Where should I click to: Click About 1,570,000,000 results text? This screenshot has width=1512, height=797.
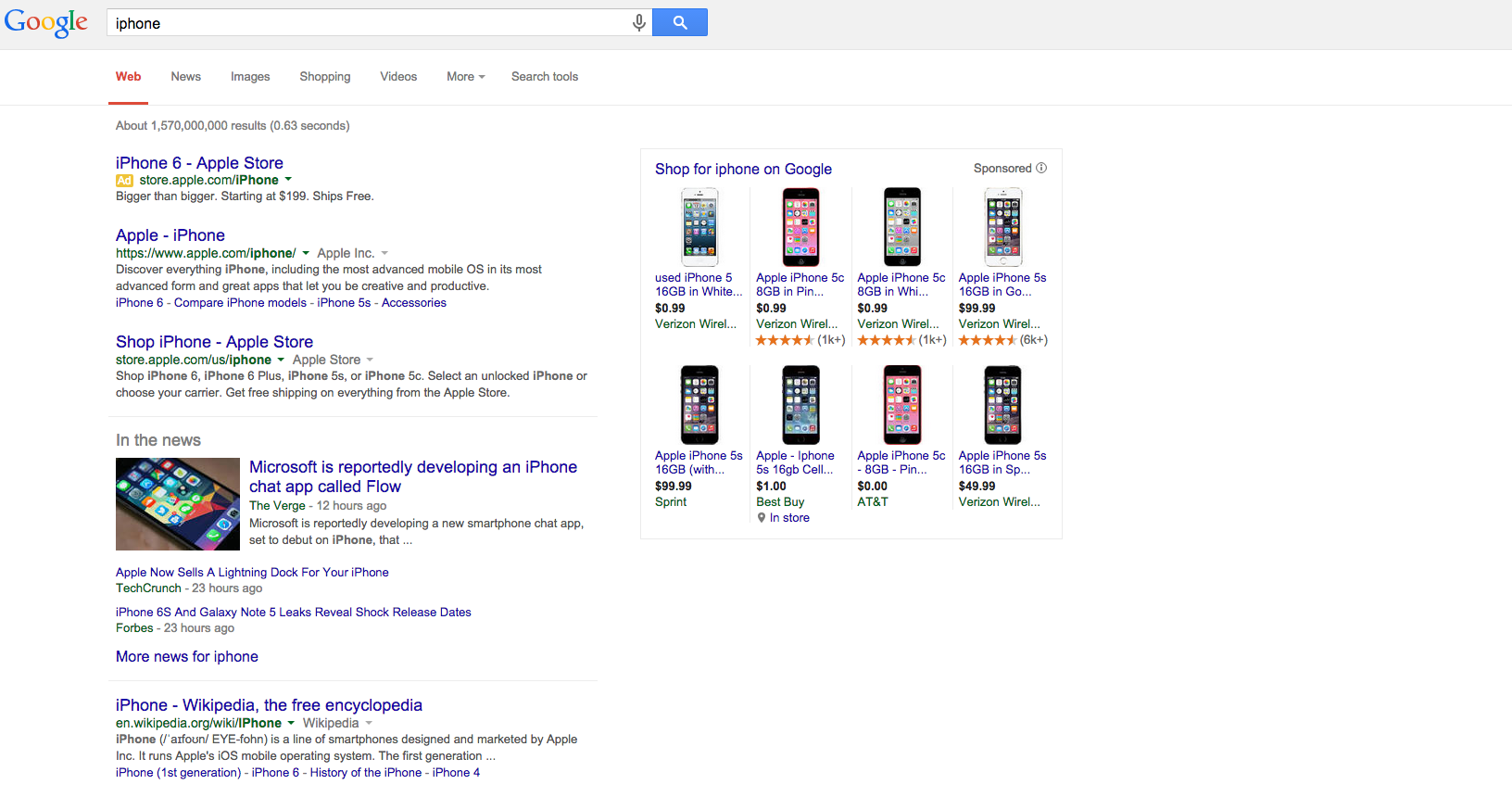233,126
